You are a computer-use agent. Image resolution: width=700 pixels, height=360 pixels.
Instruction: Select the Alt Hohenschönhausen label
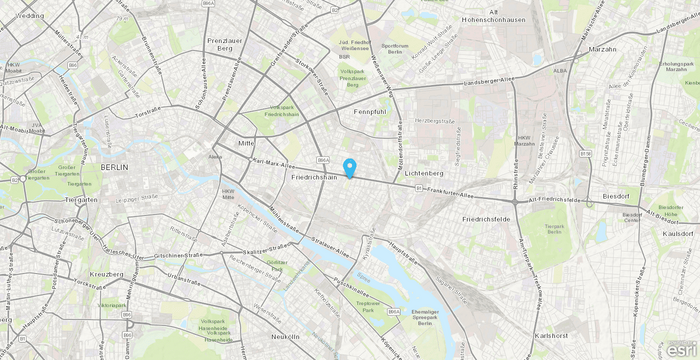485,16
